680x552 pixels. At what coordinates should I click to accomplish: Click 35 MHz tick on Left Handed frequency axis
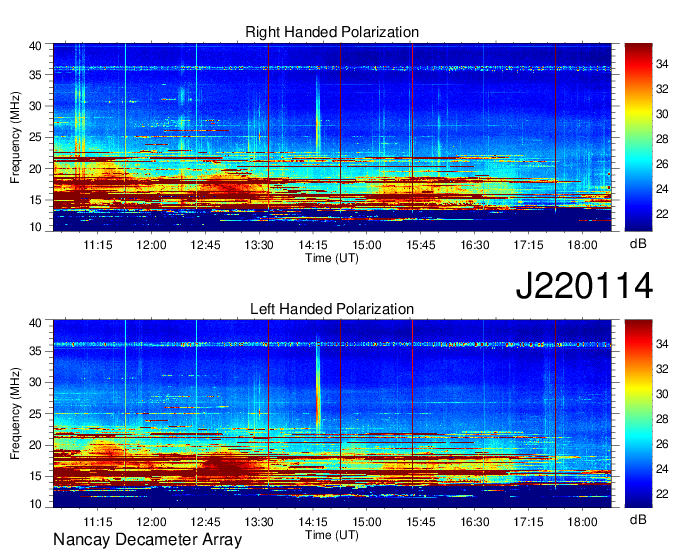pyautogui.click(x=35, y=351)
